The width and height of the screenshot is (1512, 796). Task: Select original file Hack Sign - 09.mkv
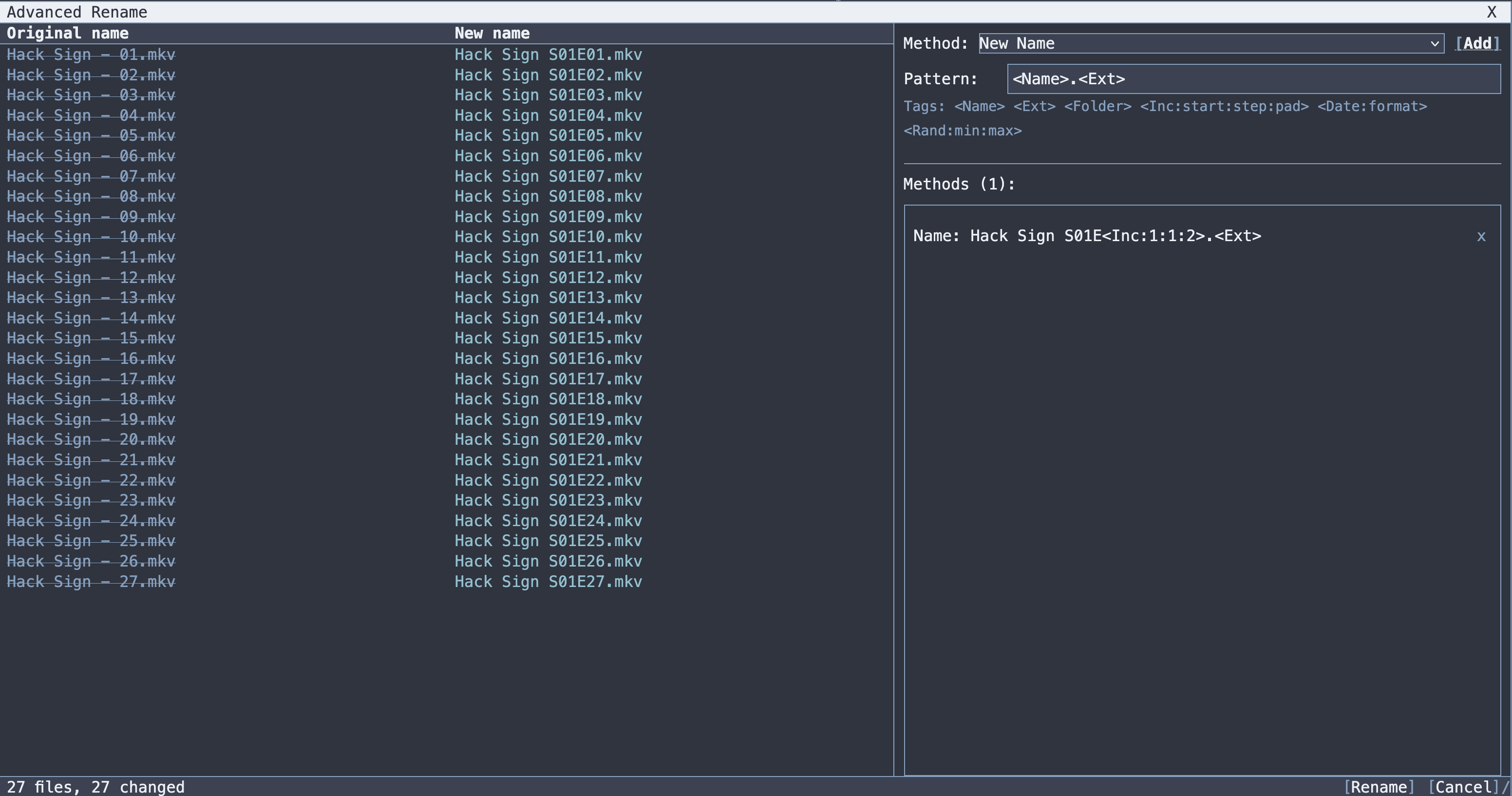91,217
